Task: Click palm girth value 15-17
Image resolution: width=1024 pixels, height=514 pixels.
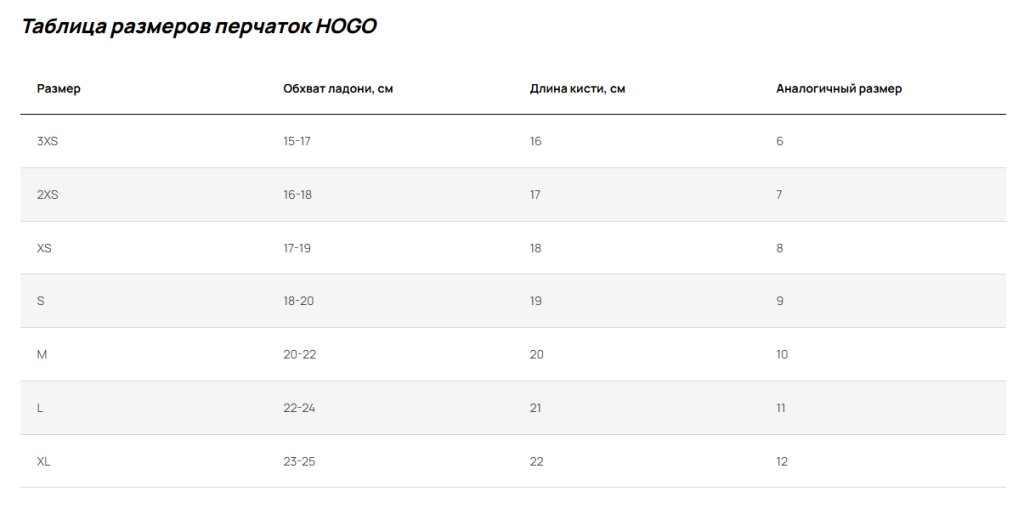Action: [297, 142]
